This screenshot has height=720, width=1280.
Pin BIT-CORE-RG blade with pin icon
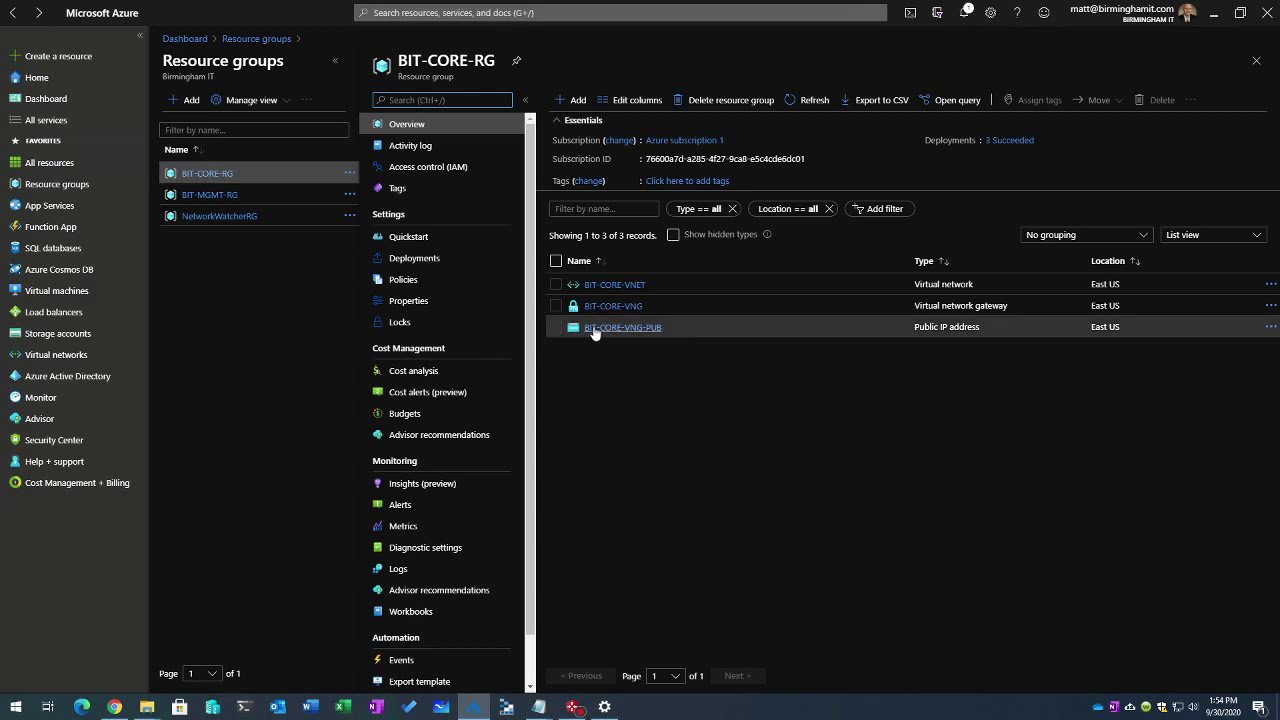516,61
